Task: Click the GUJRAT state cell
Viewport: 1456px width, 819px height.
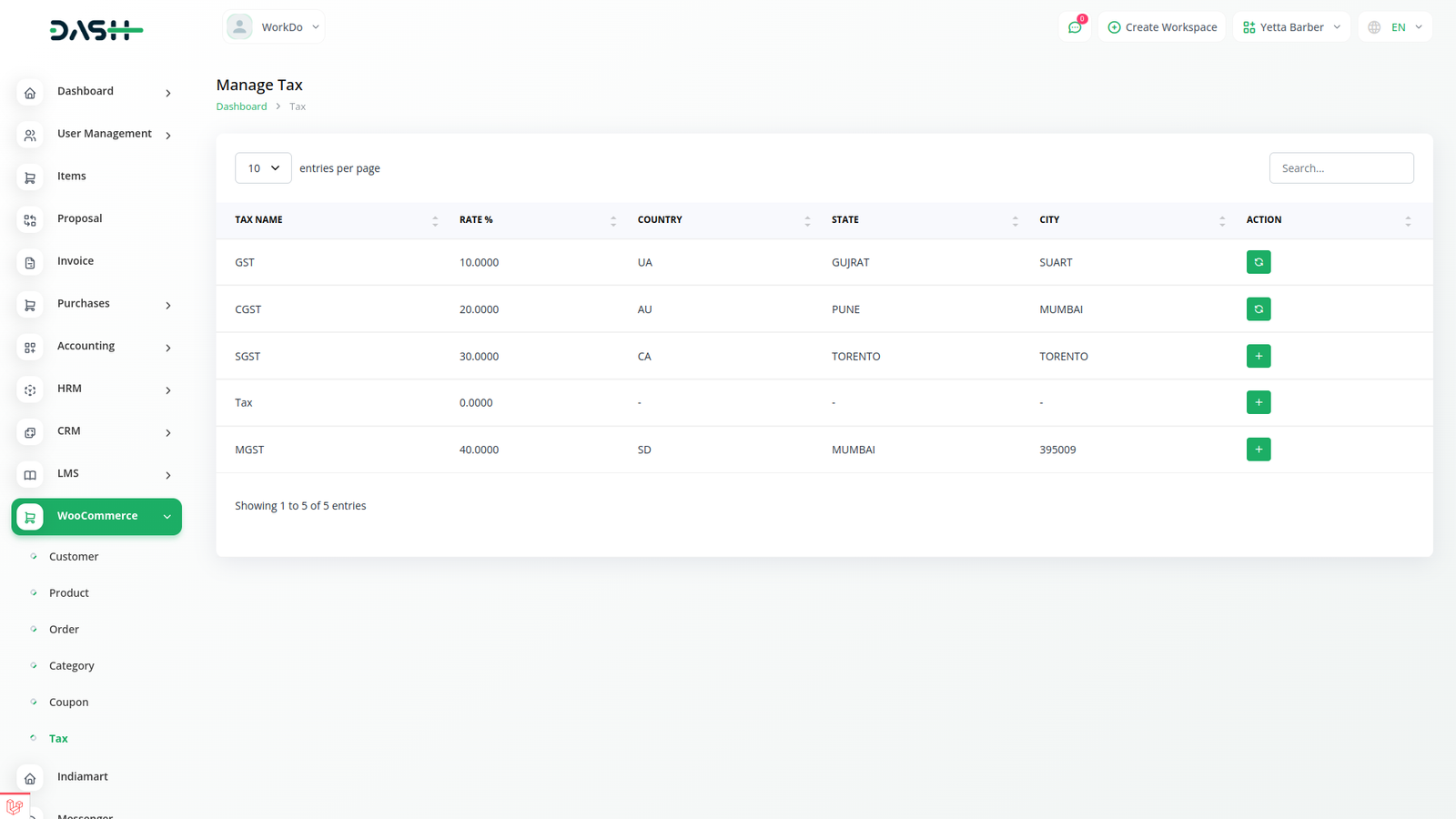Action: pyautogui.click(x=851, y=262)
